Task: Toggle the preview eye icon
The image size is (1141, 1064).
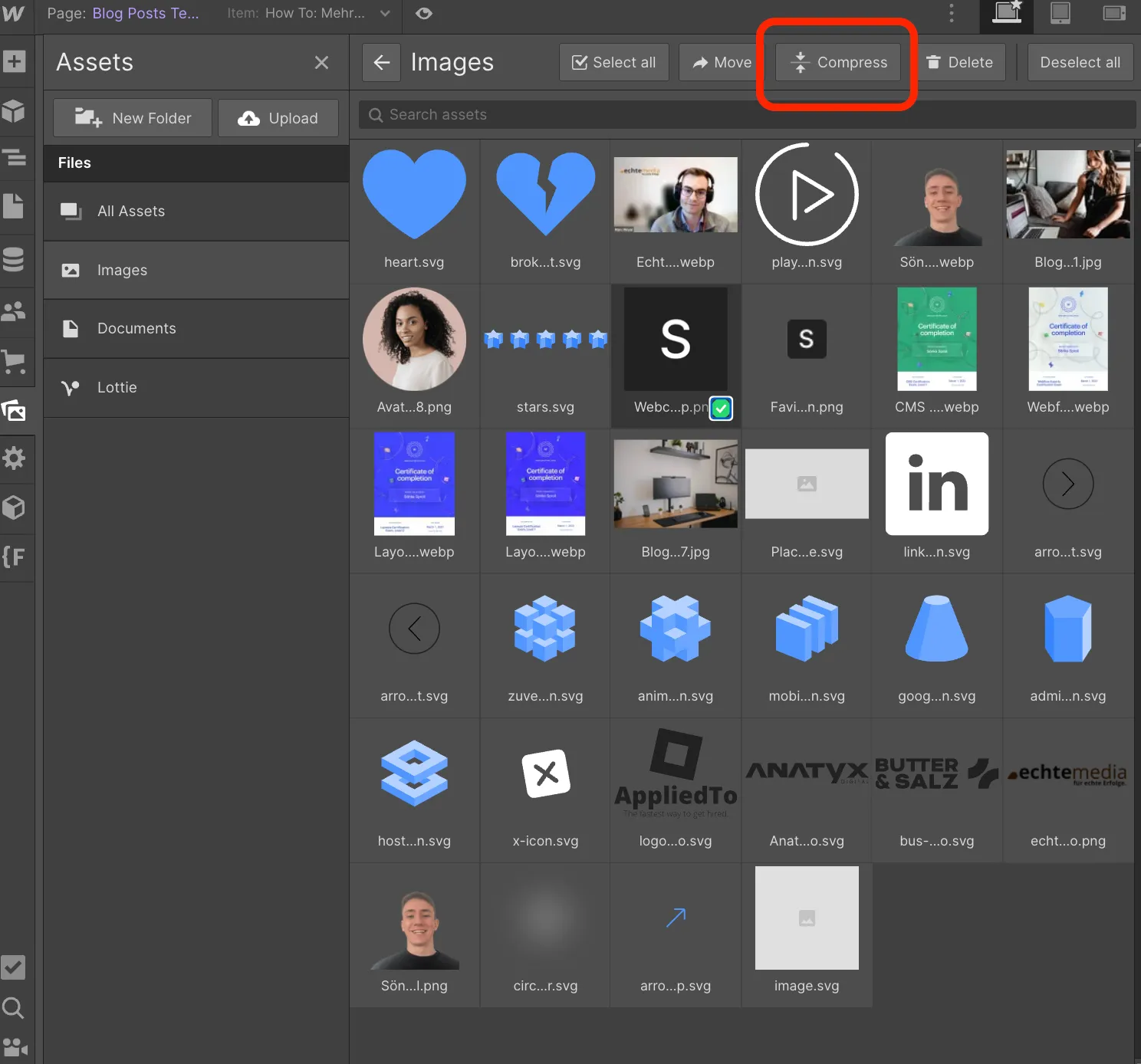Action: click(x=423, y=14)
